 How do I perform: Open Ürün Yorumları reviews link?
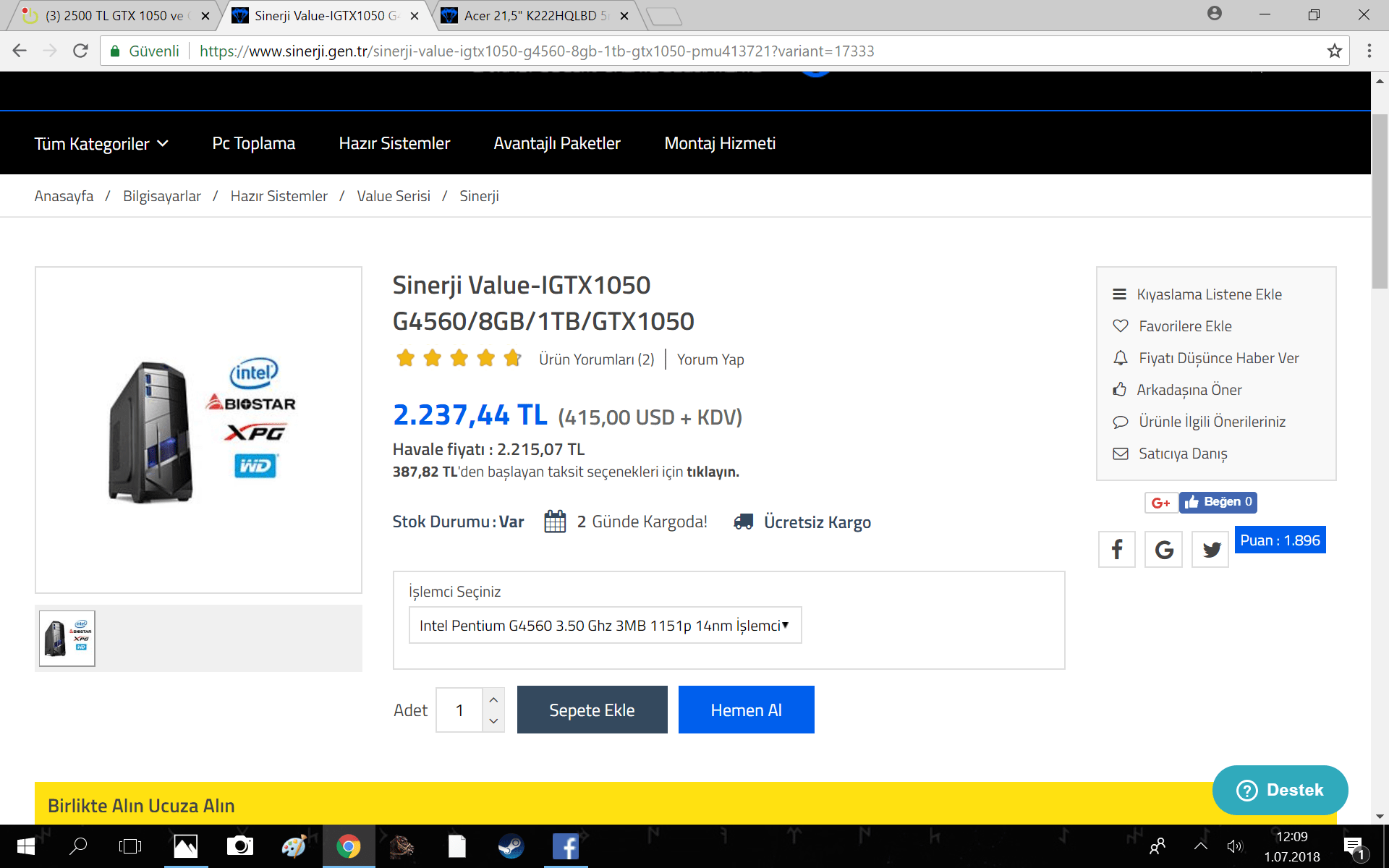596,359
